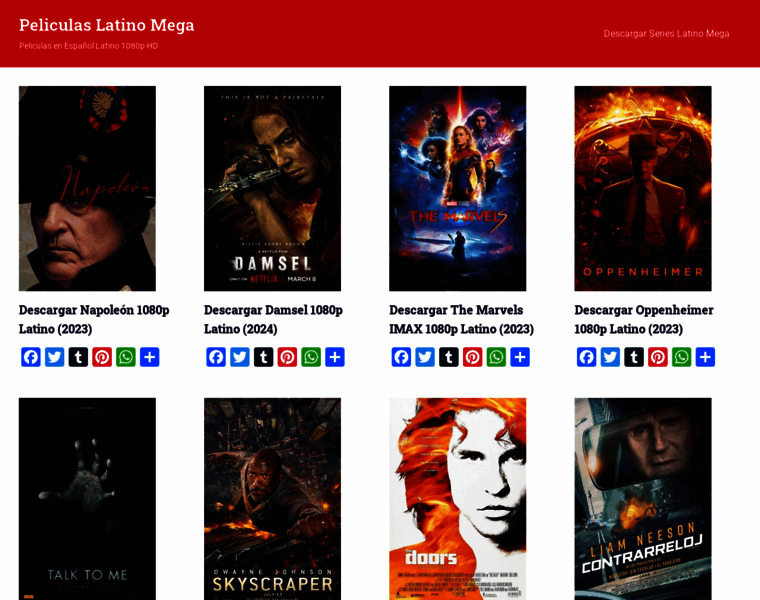
Task: Pin the Oppenheimer post on Pinterest
Action: pos(657,357)
